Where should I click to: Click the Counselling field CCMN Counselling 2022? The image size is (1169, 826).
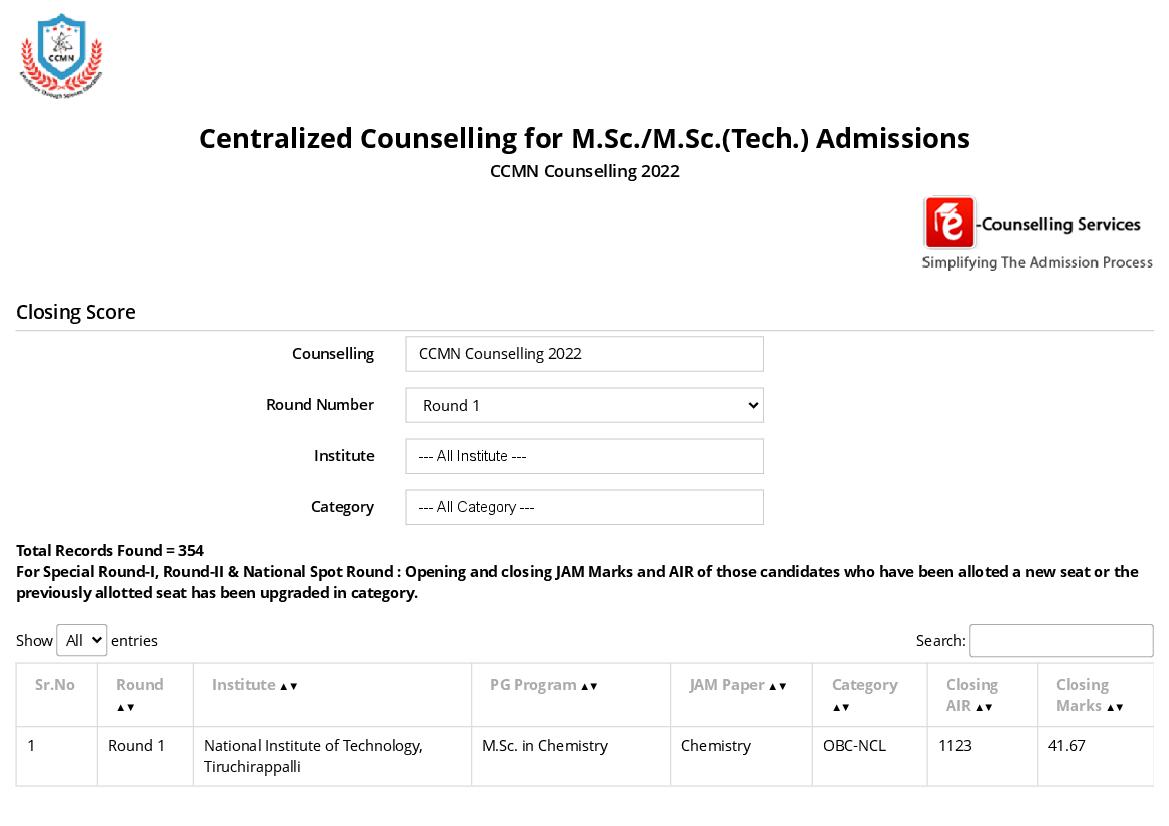(x=584, y=354)
